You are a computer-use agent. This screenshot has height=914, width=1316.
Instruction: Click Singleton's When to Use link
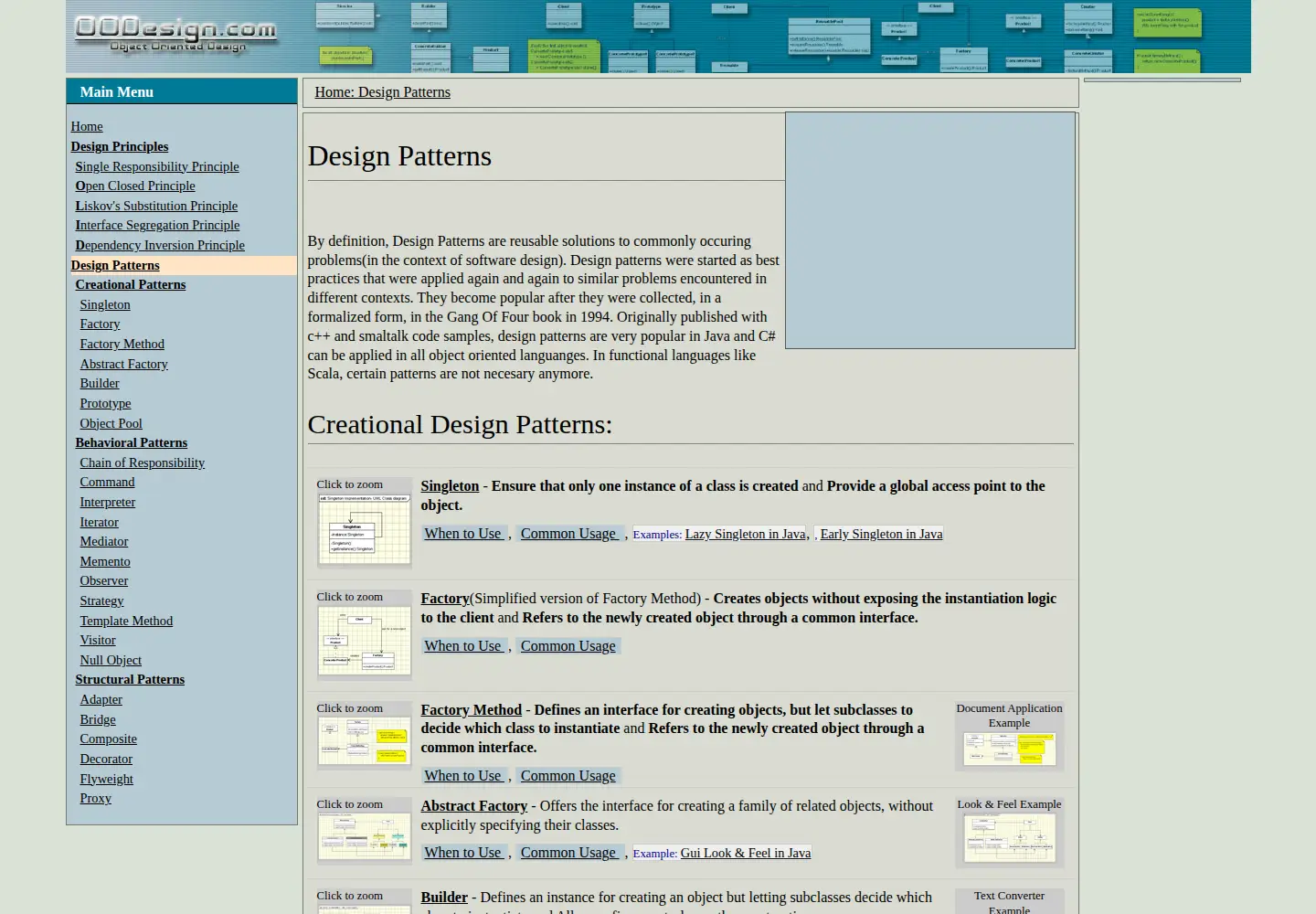pos(462,534)
